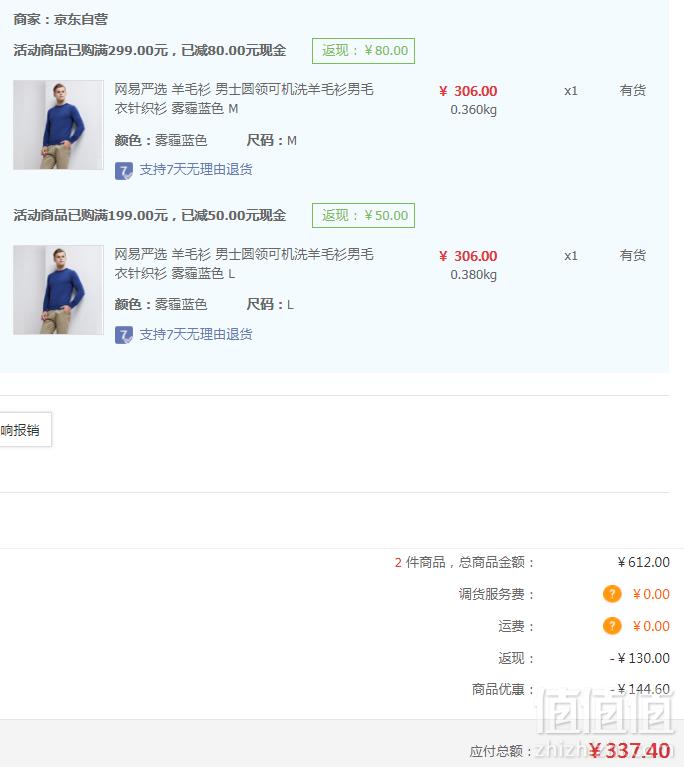The height and width of the screenshot is (767, 684).
Task: Click the 尺码：M size label
Action: 272,141
